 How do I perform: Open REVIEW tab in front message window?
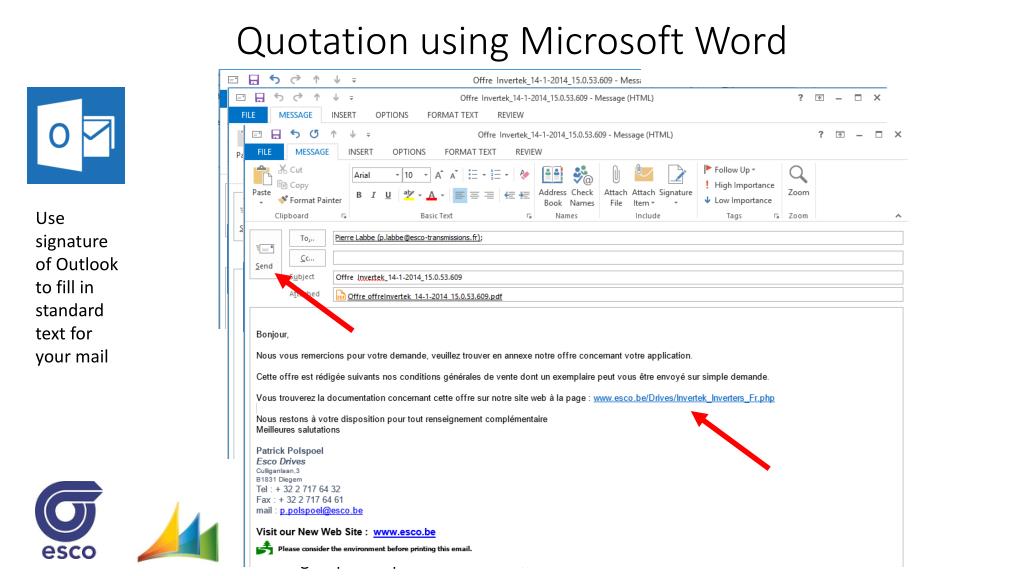click(x=528, y=152)
